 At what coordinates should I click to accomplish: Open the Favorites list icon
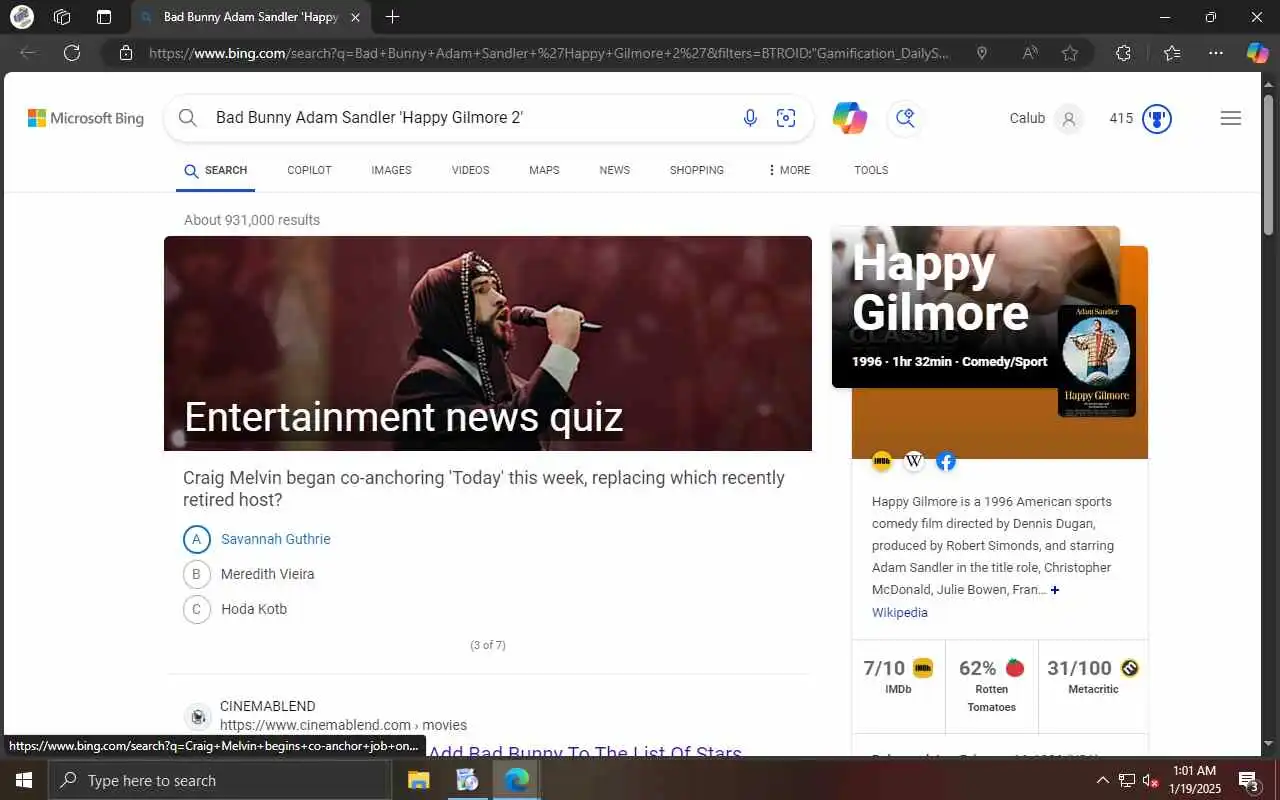pos(1173,53)
